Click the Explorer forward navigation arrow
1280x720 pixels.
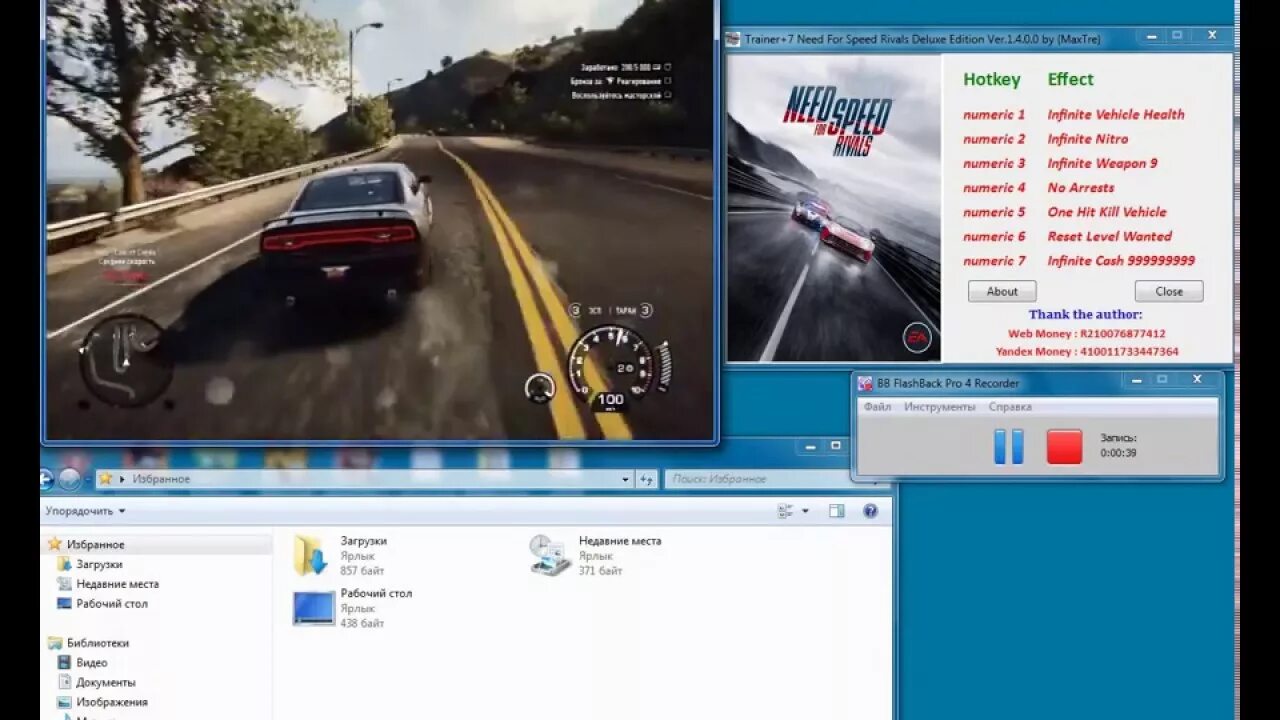[69, 479]
